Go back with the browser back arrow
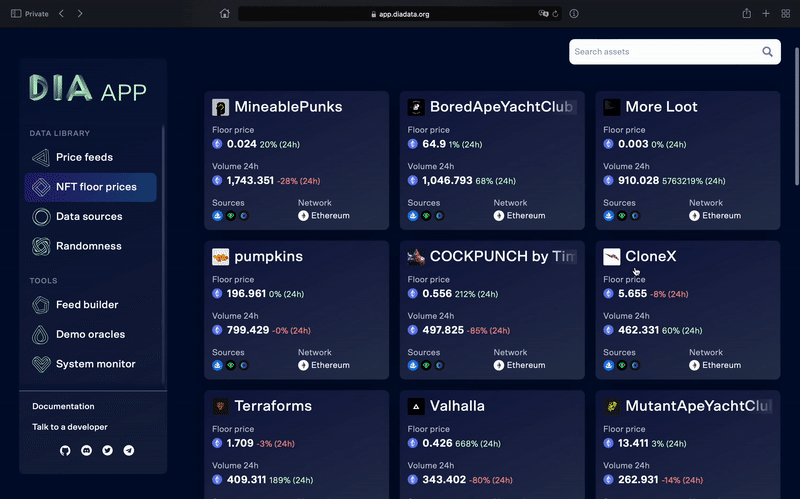This screenshot has height=499, width=800. (x=61, y=14)
